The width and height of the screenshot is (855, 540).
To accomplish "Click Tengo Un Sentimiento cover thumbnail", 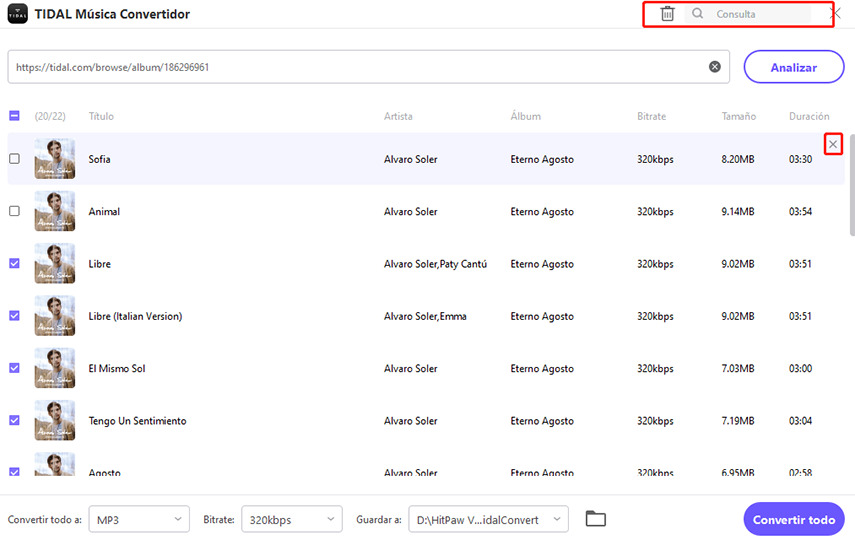I will pyautogui.click(x=55, y=421).
